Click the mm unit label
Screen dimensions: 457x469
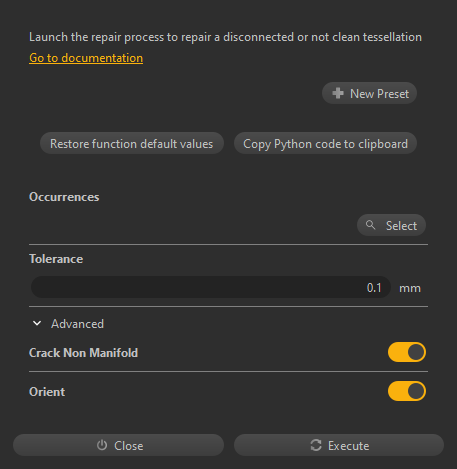[x=410, y=288]
